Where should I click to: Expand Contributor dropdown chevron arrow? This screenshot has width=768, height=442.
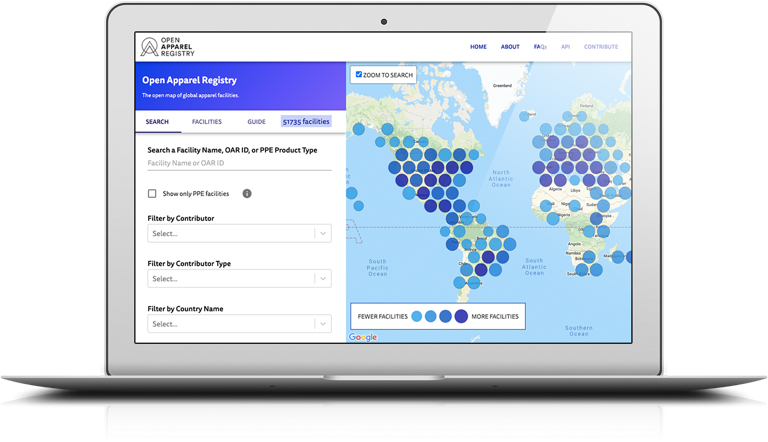[x=323, y=234]
